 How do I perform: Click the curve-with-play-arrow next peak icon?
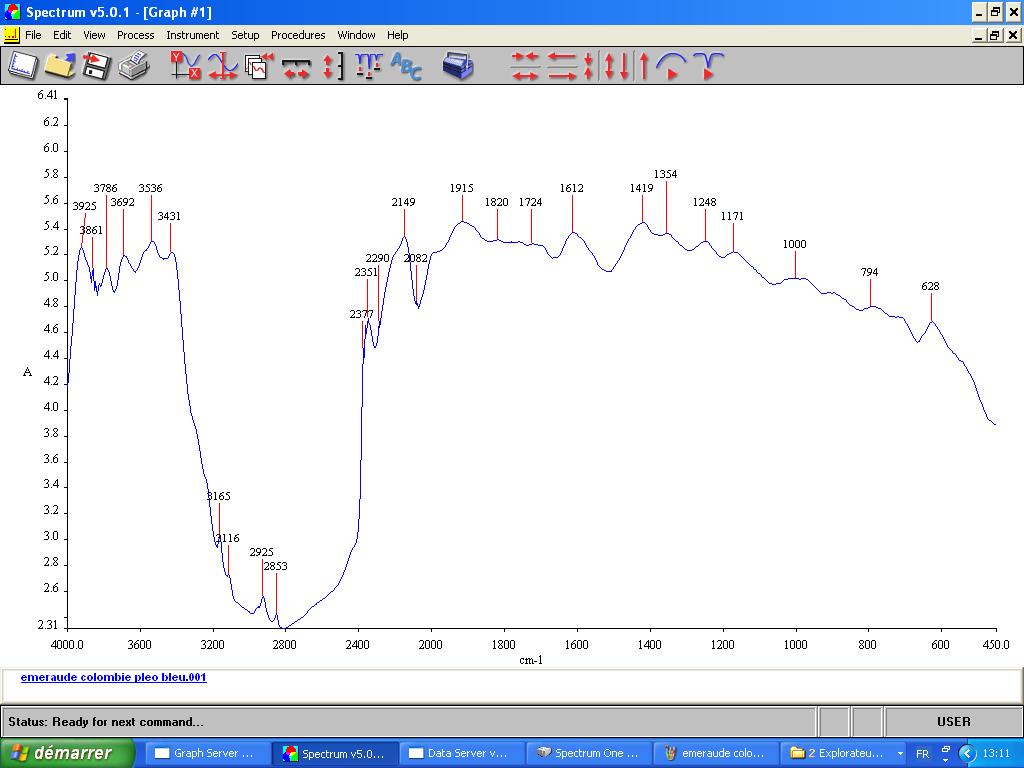pyautogui.click(x=671, y=66)
